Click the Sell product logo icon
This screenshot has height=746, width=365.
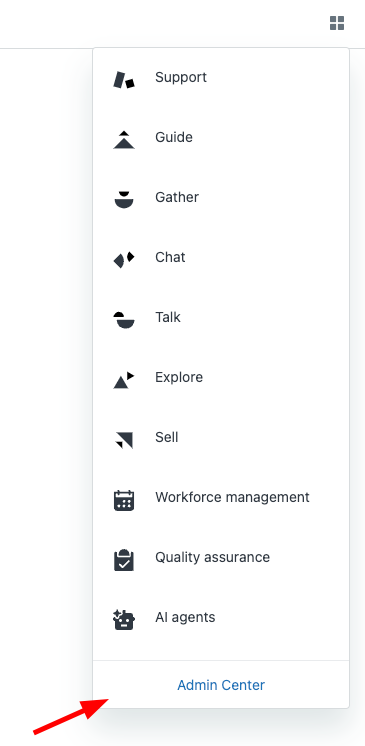124,440
